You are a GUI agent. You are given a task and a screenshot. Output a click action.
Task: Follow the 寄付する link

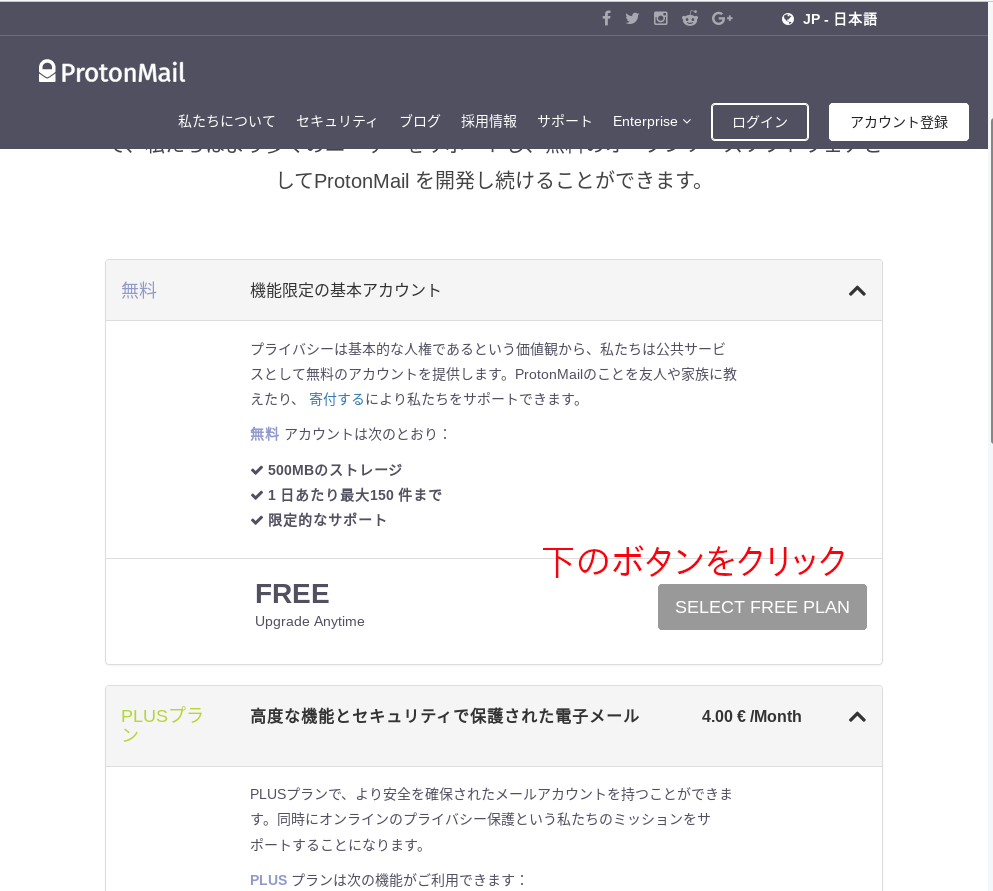point(336,399)
